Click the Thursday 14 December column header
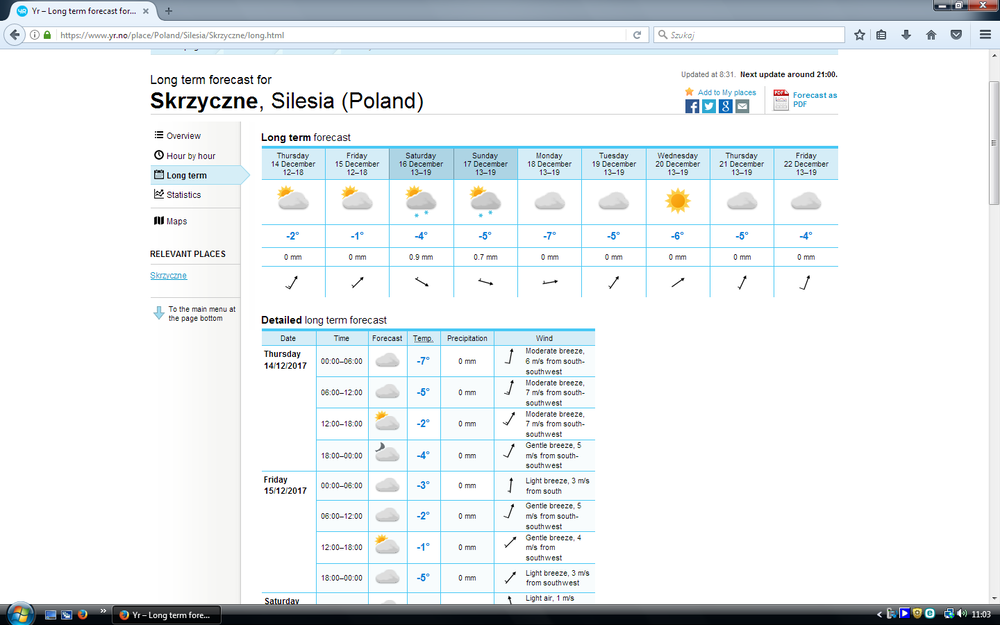Viewport: 1000px width, 625px height. coord(293,164)
